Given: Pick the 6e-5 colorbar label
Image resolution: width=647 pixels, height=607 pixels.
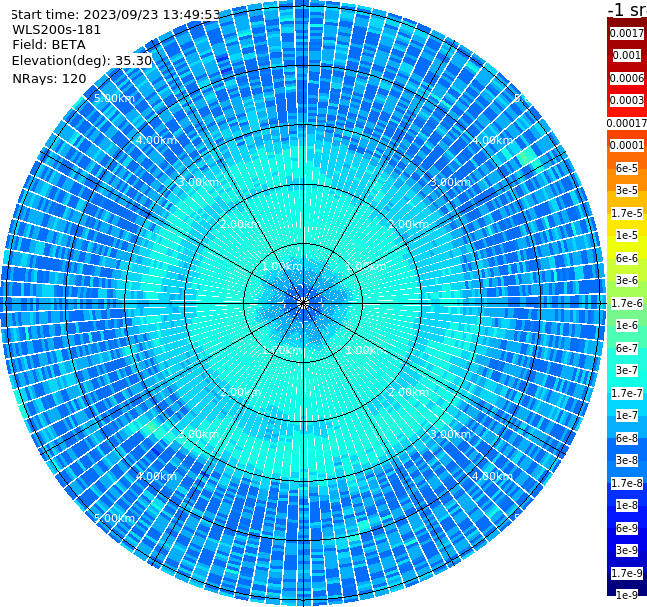Looking at the screenshot, I should click(627, 168).
